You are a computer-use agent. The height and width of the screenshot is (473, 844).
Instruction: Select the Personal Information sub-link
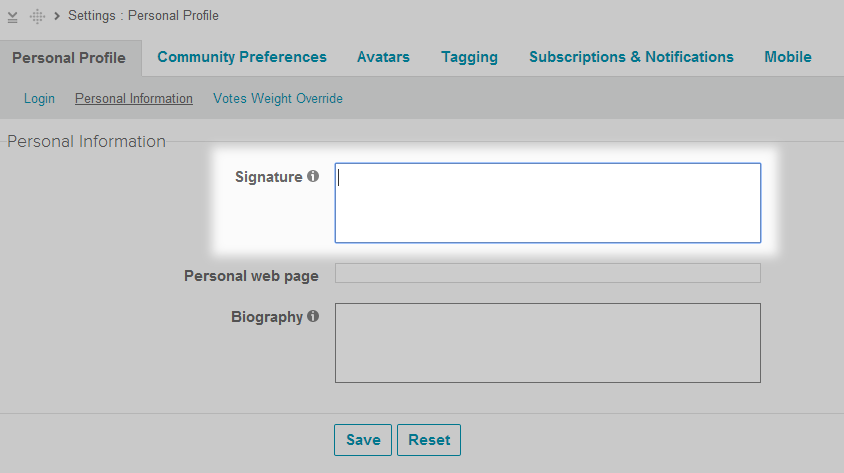[x=134, y=99]
